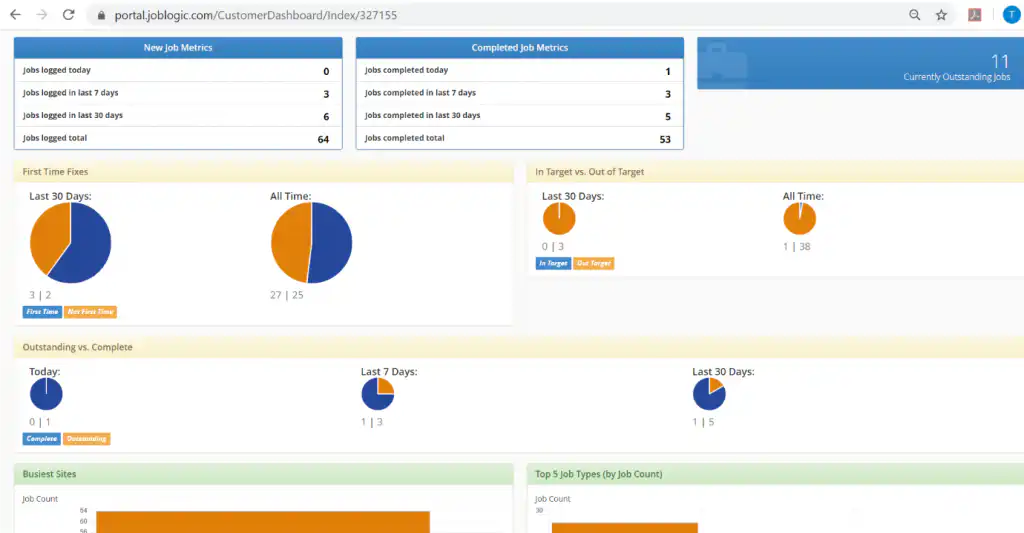Toggle the First Time legend label
This screenshot has height=533, width=1024.
[x=42, y=312]
